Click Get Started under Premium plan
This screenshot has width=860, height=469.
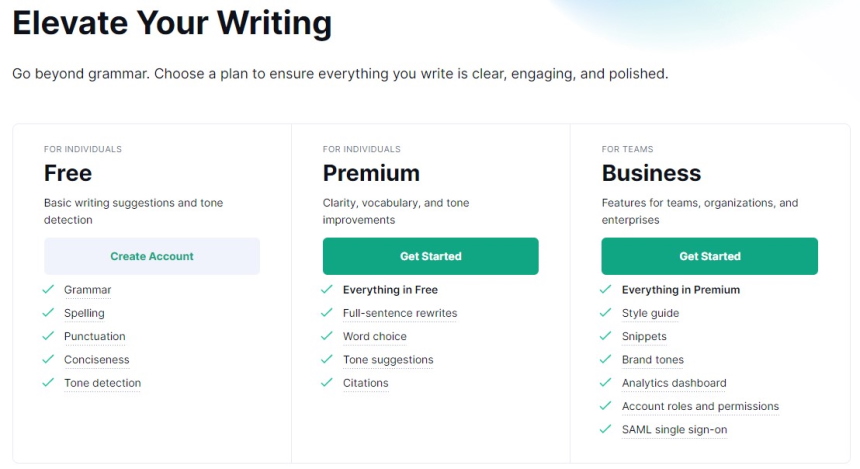pos(431,256)
